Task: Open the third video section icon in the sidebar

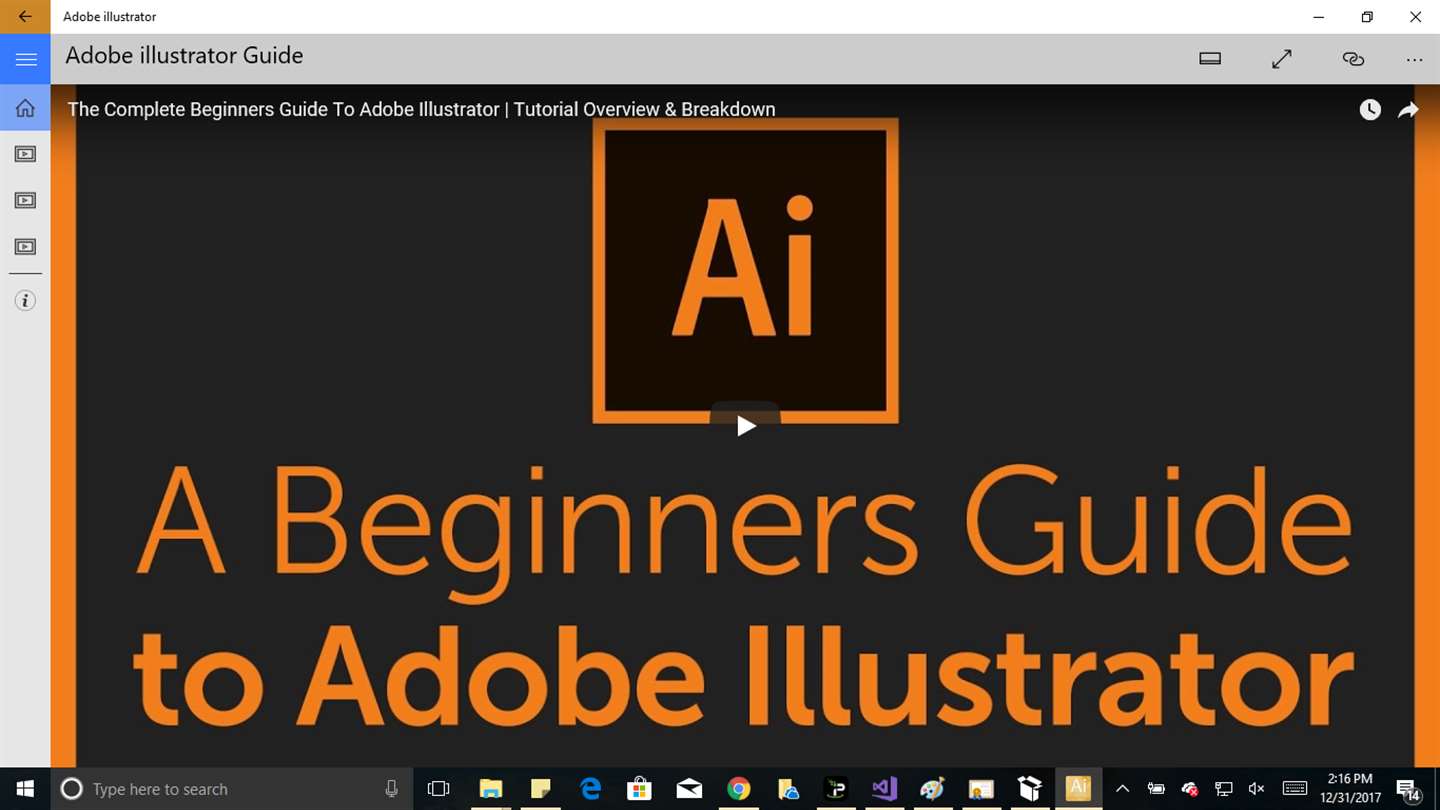Action: pos(25,246)
